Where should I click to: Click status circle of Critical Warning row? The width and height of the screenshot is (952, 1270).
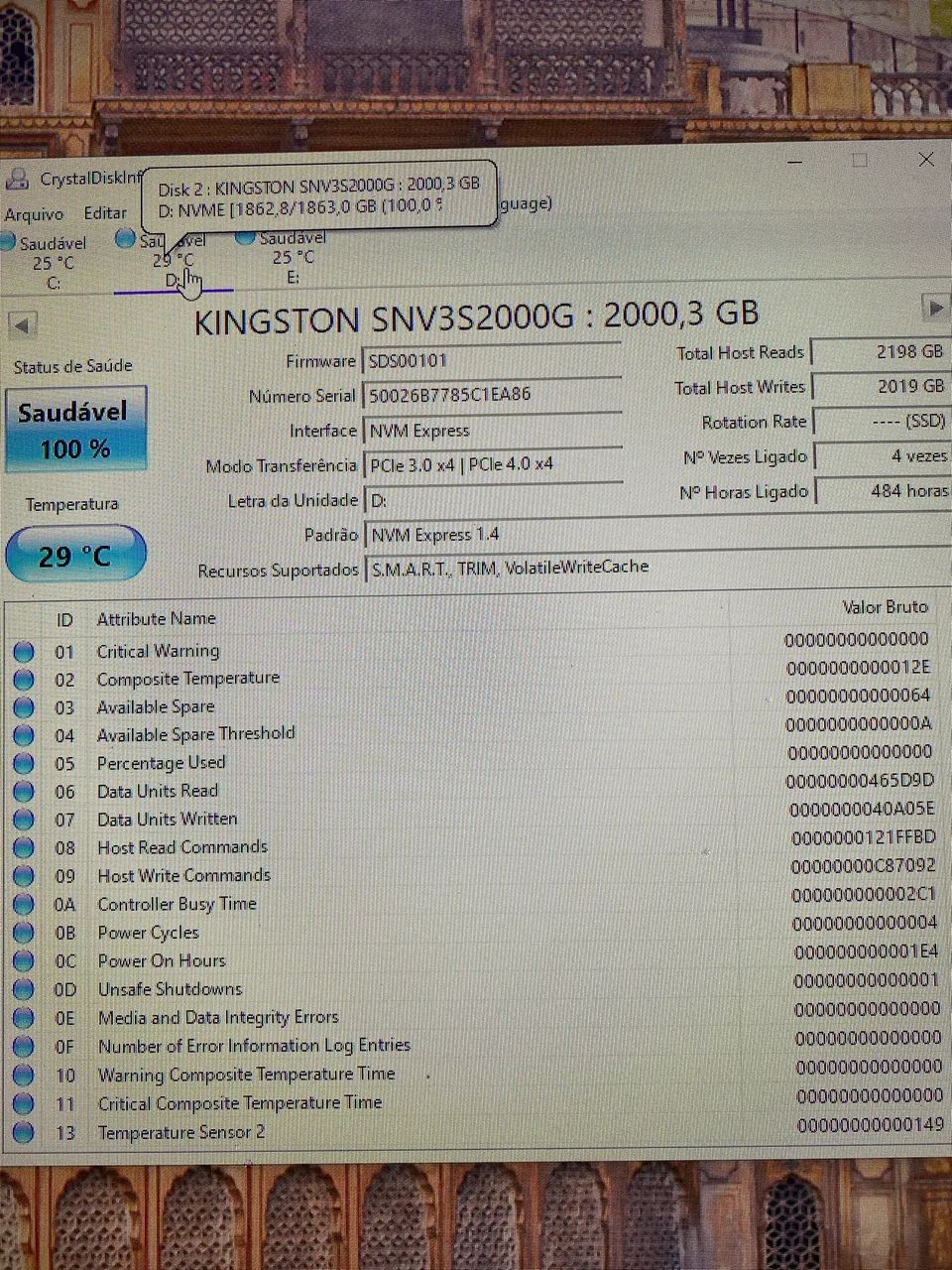[24, 652]
